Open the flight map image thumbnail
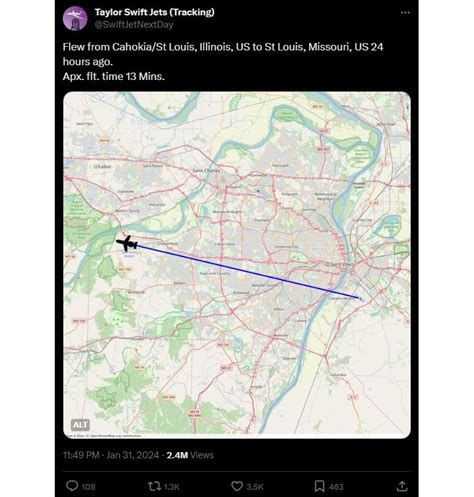 pos(237,265)
